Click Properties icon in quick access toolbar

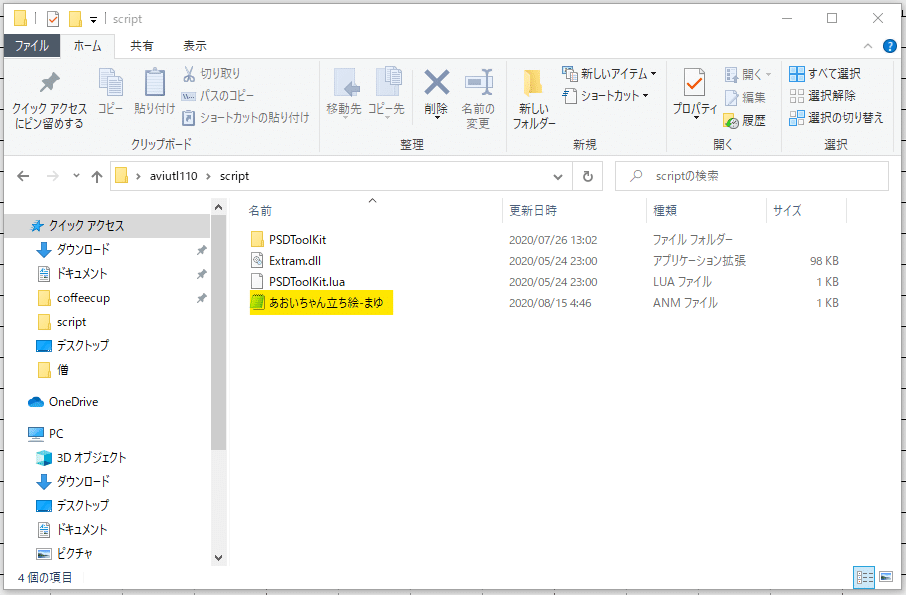pos(53,19)
